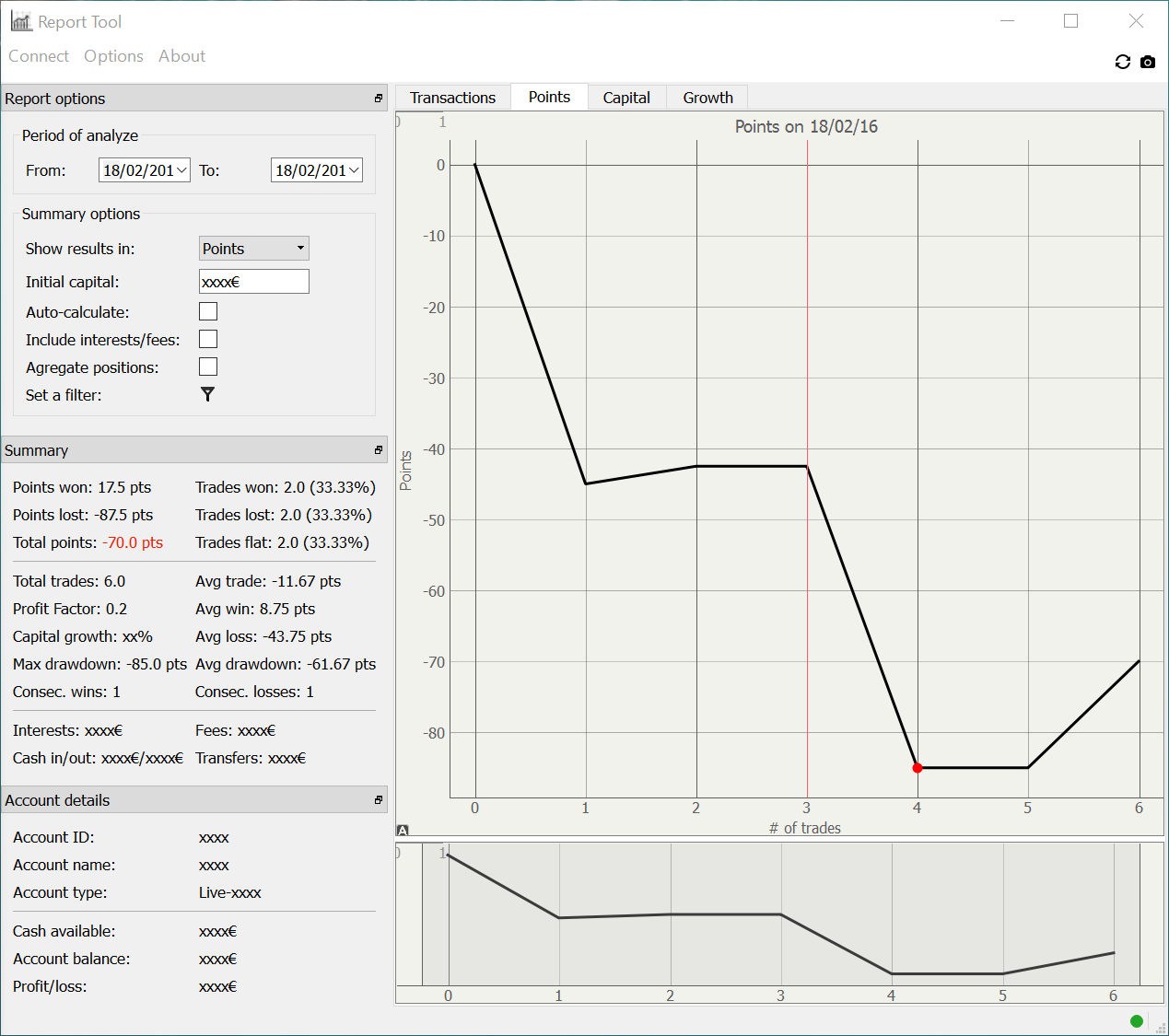Click the Consec. losses 1 text

[x=254, y=692]
